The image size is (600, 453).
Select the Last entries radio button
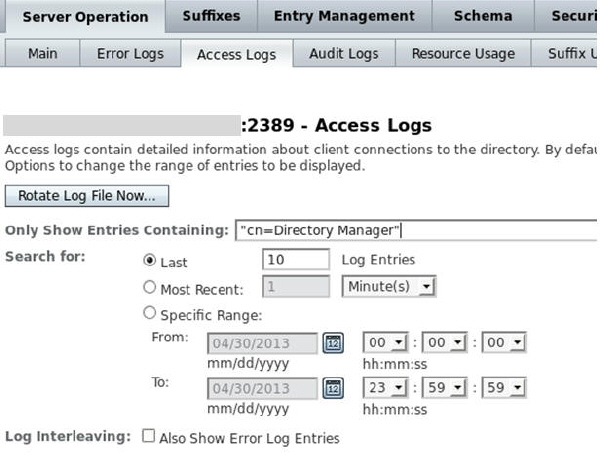(x=150, y=260)
